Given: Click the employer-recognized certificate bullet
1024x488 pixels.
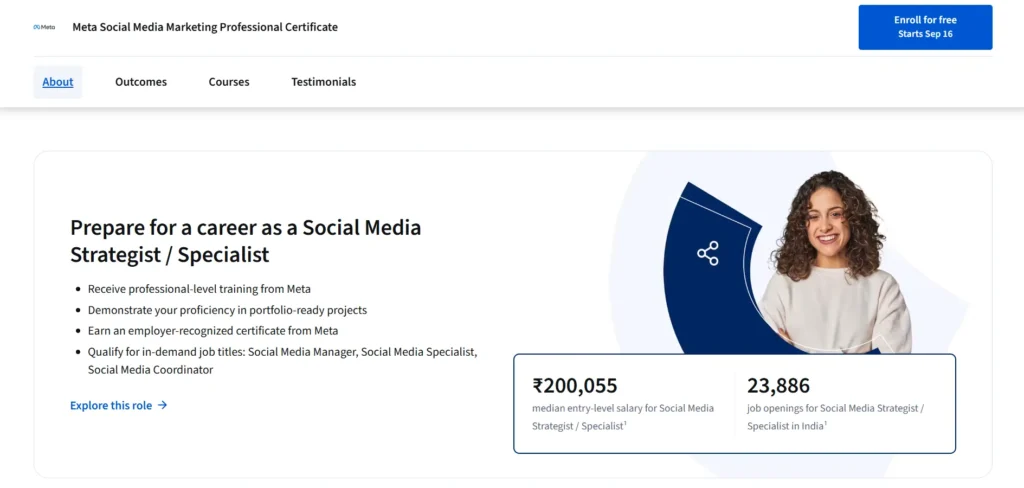Looking at the screenshot, I should (x=213, y=331).
